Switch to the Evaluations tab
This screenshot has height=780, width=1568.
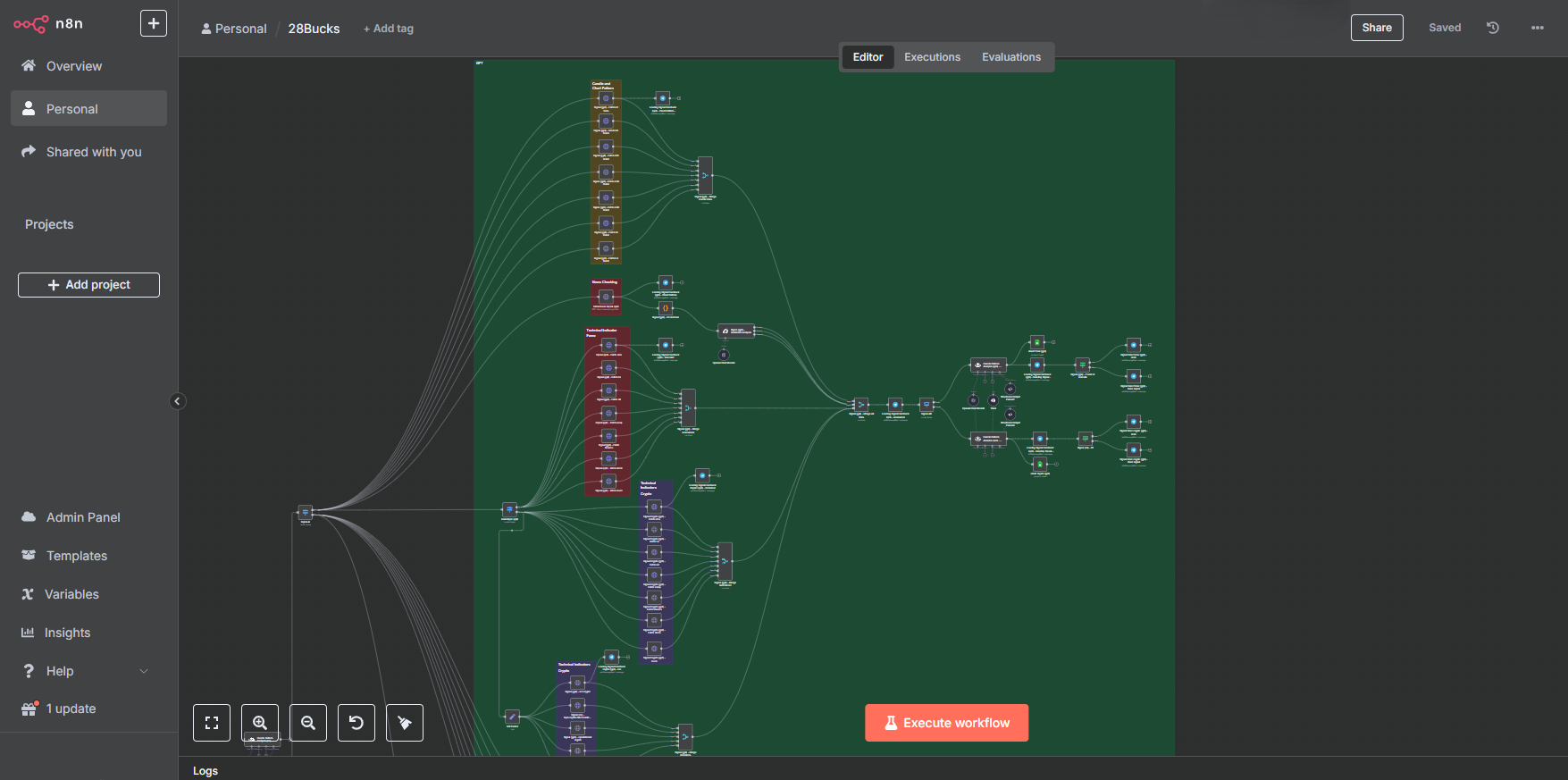click(1011, 57)
